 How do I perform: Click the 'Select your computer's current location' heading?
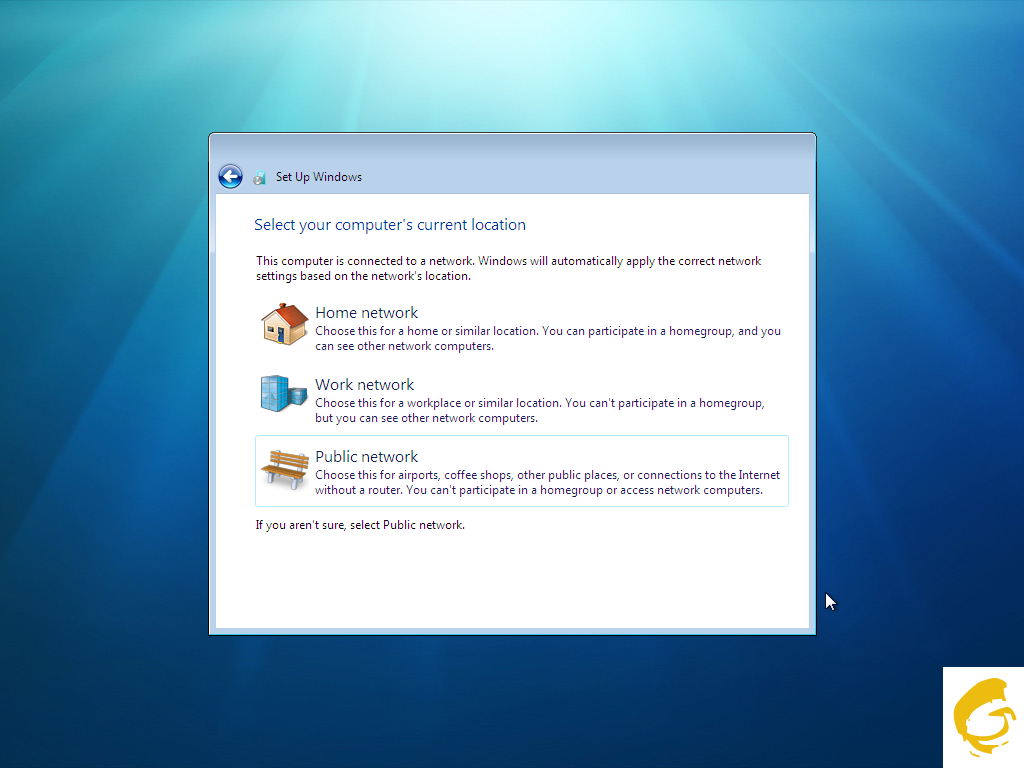[x=390, y=225]
